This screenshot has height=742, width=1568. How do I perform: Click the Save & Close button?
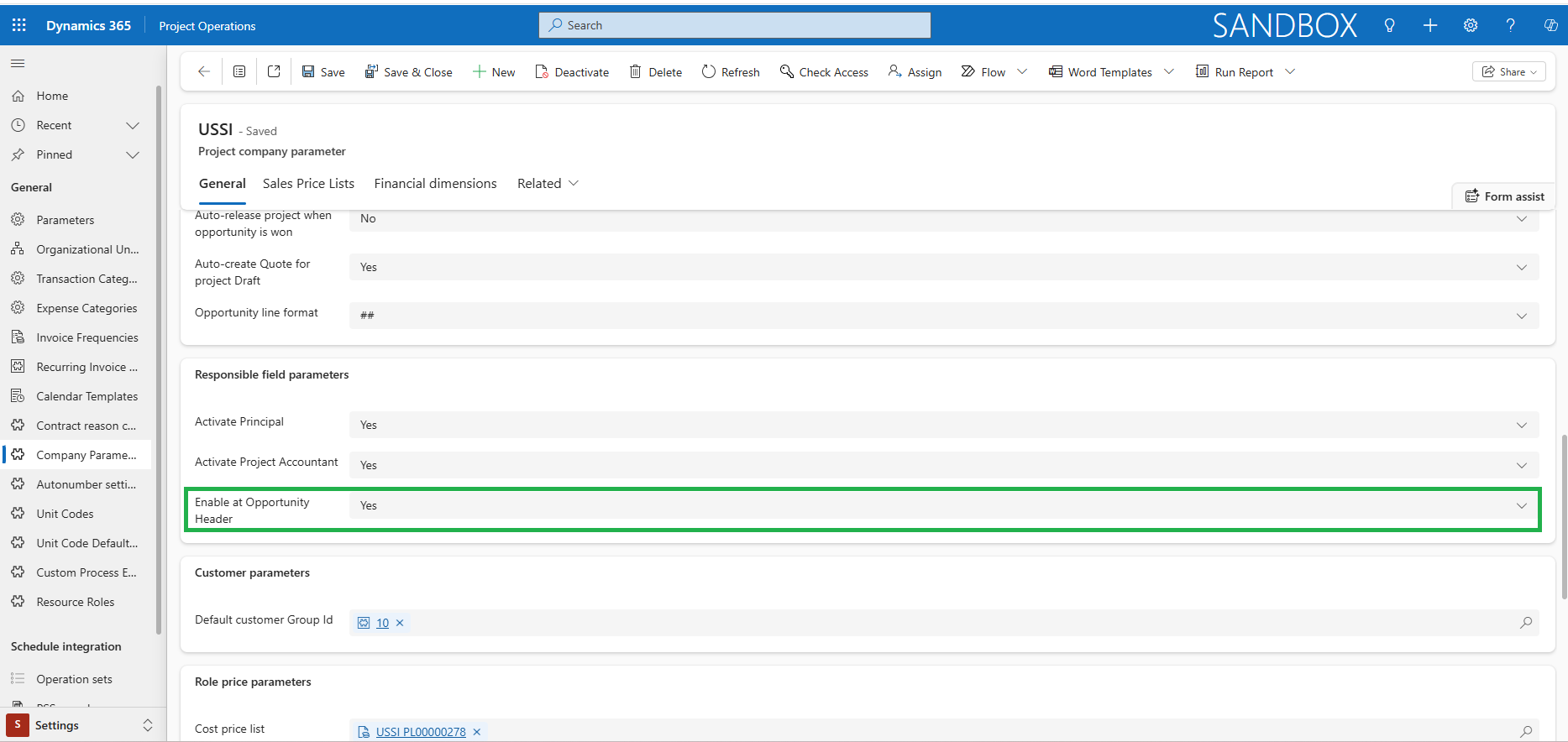click(x=409, y=72)
